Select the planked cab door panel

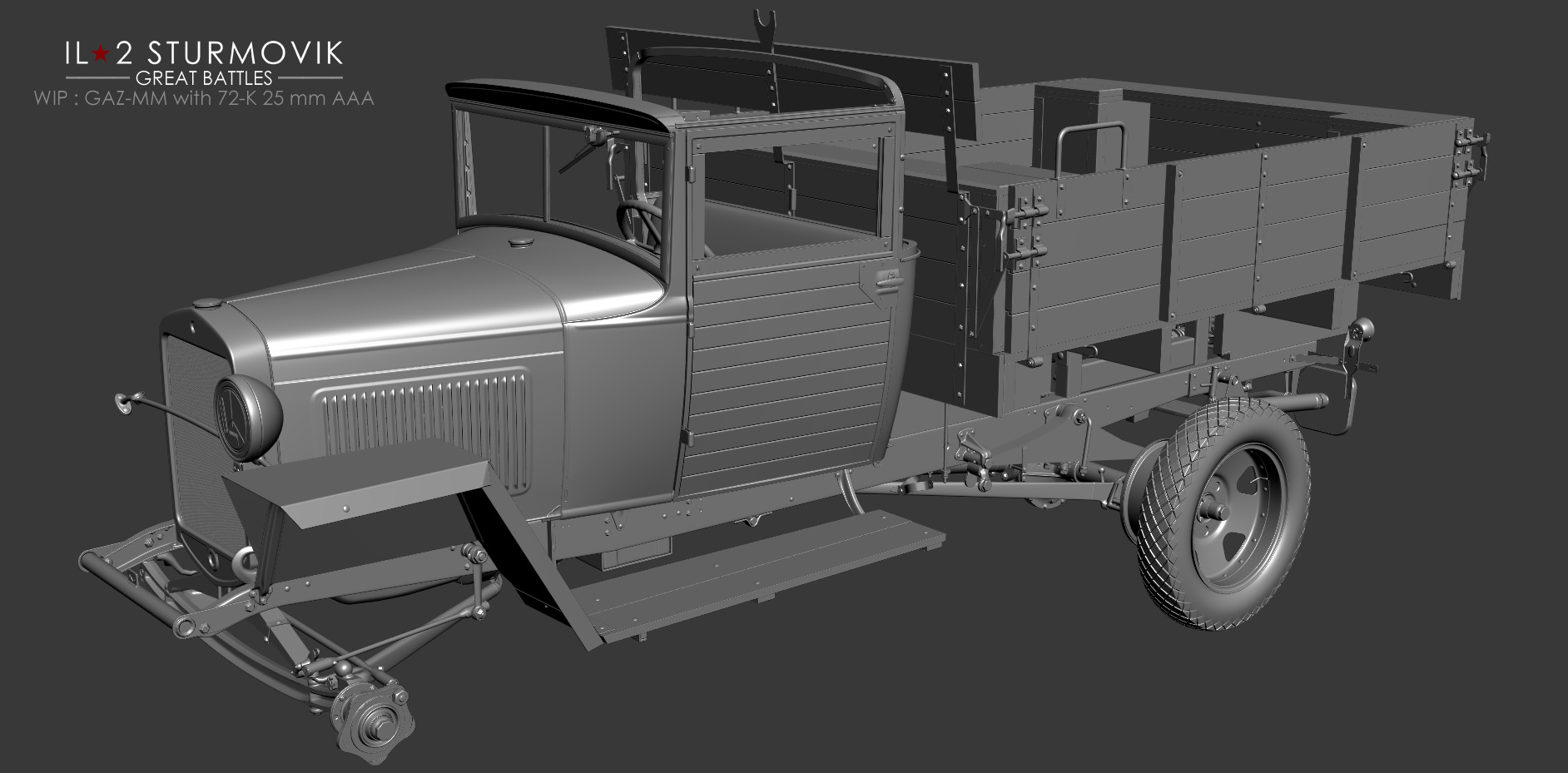[786, 374]
